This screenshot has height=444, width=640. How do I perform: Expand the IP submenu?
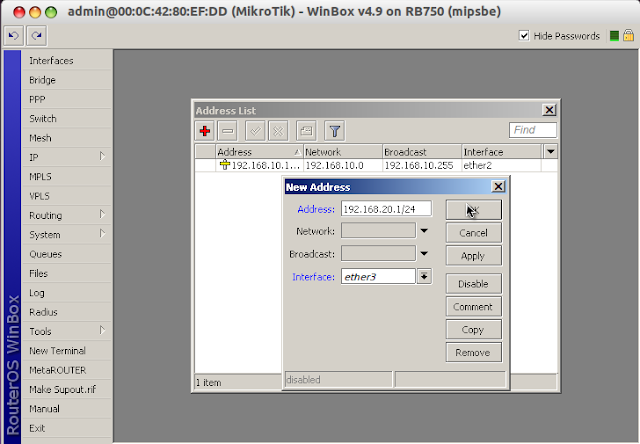[x=67, y=157]
